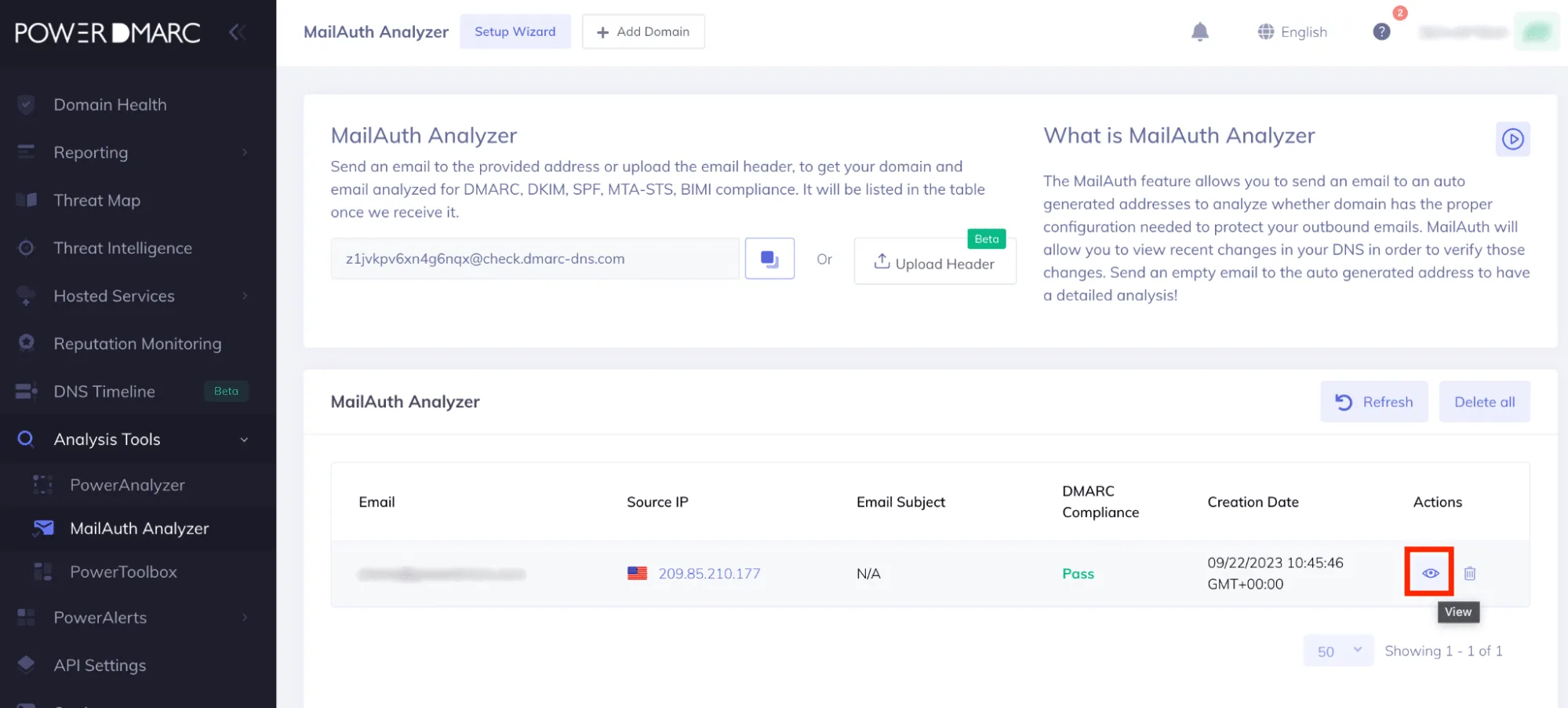View the analyzed email details eye icon
Viewport: 1568px width, 708px height.
[x=1430, y=573]
